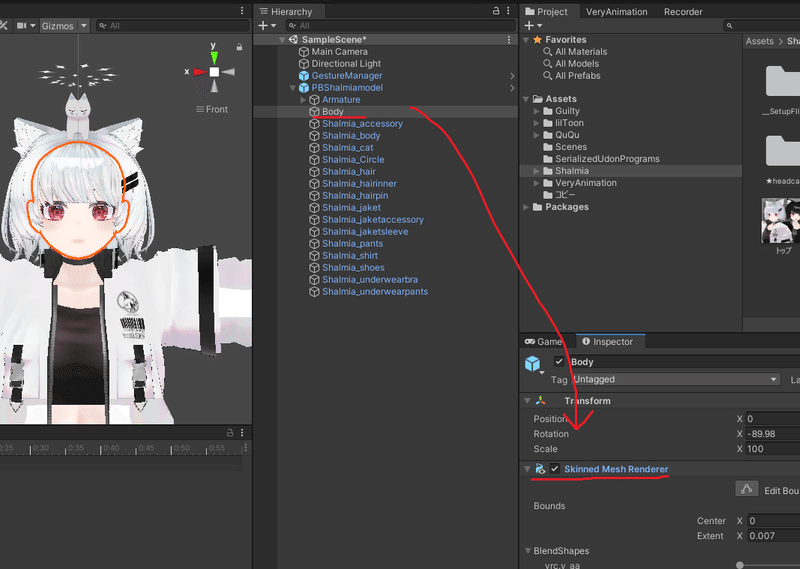Image resolution: width=800 pixels, height=569 pixels.
Task: Select Shalmia_hairpin object
Action: tap(355, 195)
